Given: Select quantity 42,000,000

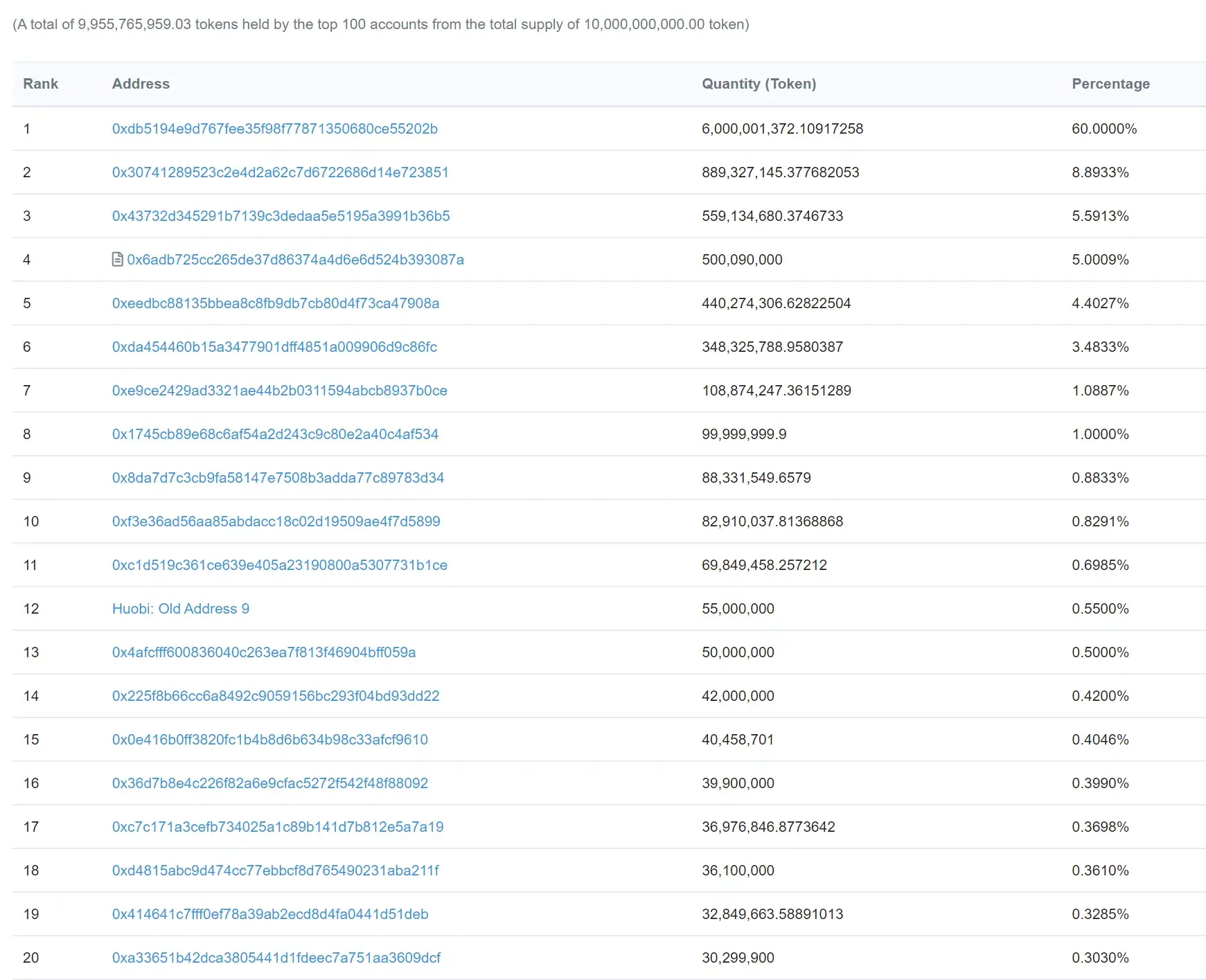Looking at the screenshot, I should (738, 696).
